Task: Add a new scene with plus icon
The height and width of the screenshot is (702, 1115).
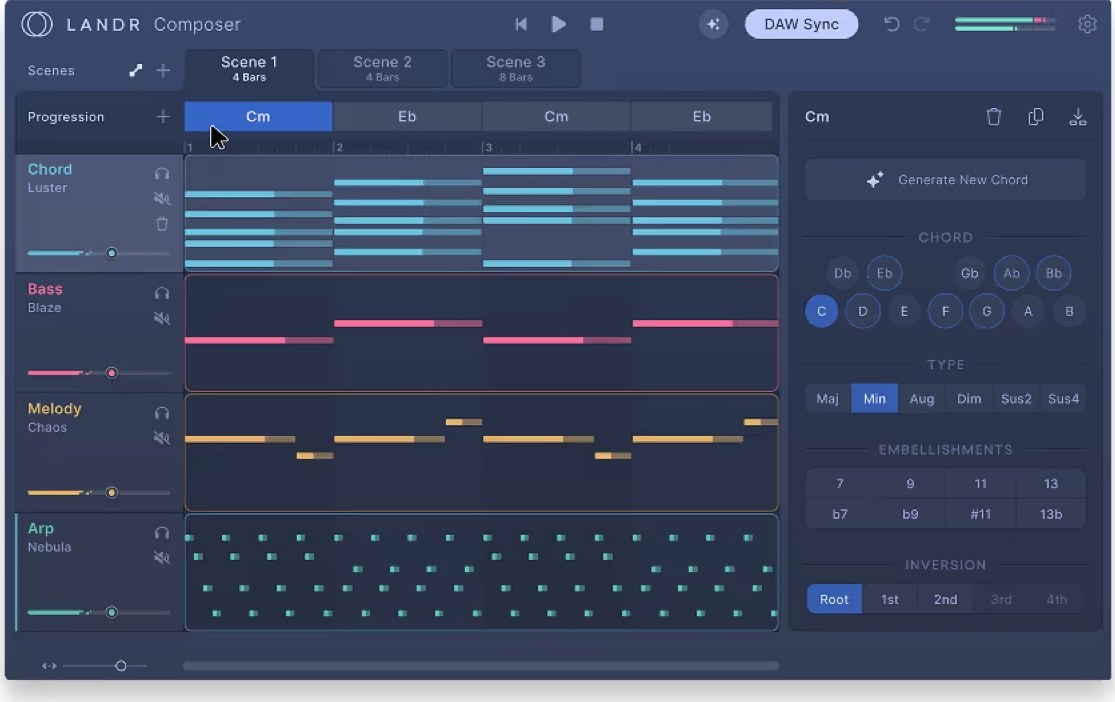Action: 163,70
